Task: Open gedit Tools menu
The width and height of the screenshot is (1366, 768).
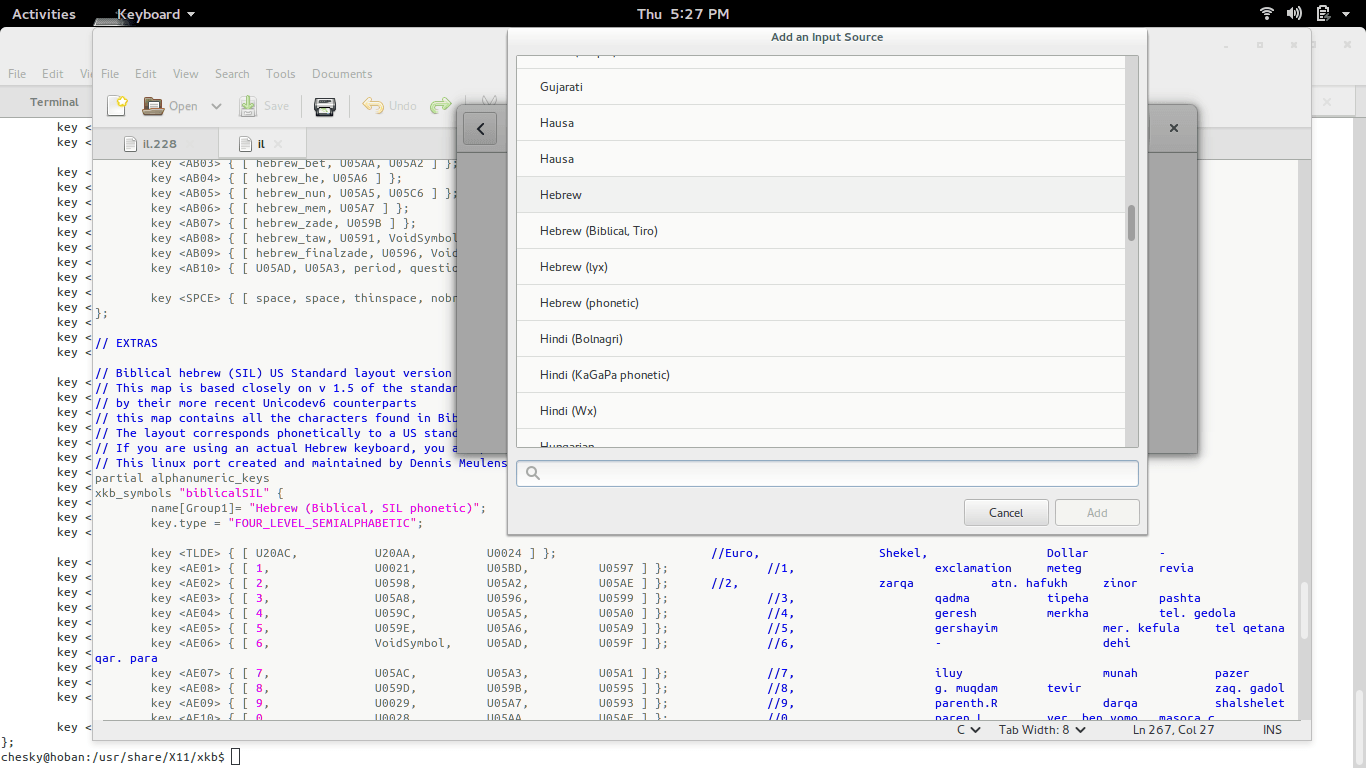Action: click(x=281, y=74)
